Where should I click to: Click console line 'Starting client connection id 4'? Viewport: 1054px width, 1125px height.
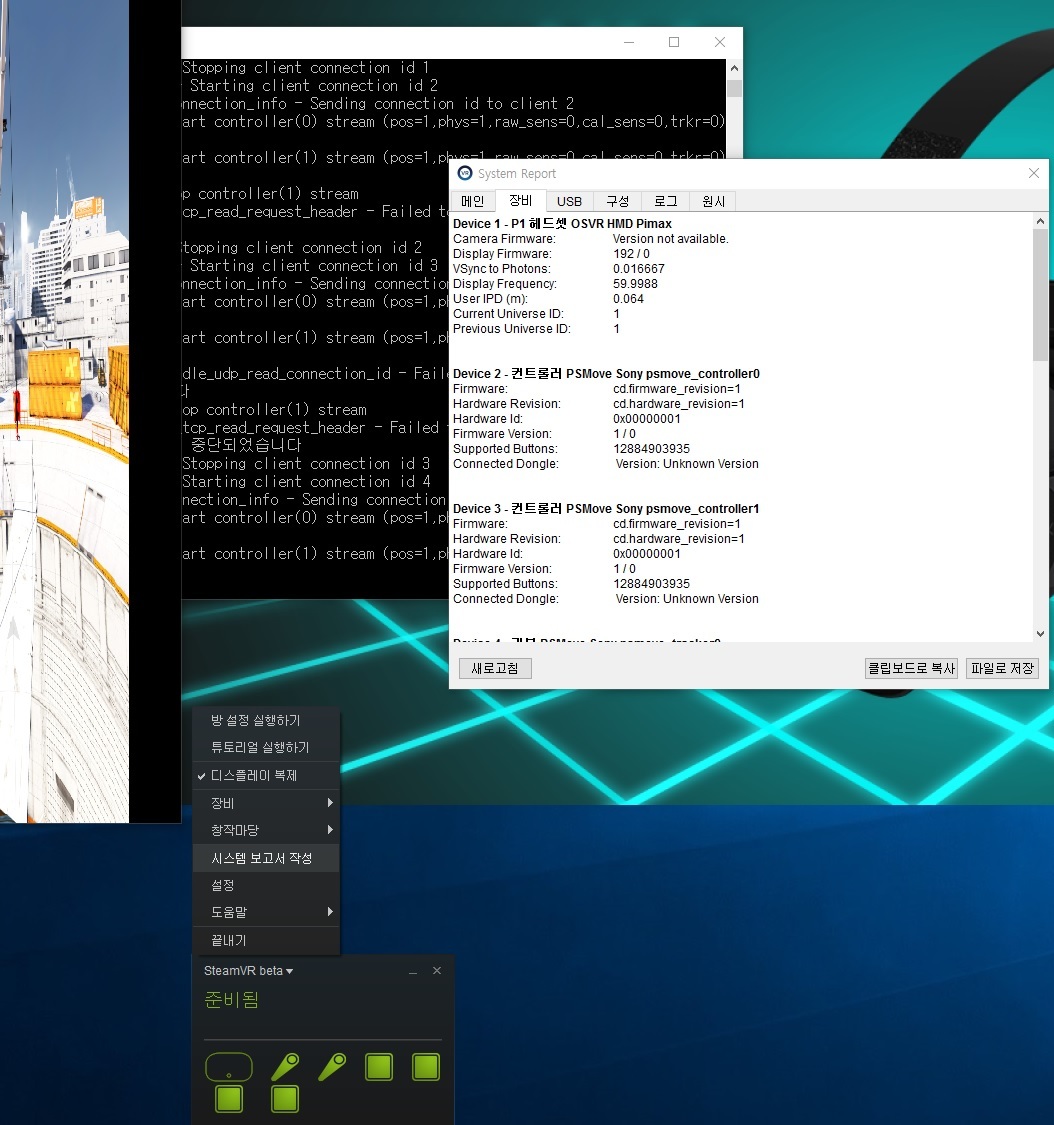point(306,481)
